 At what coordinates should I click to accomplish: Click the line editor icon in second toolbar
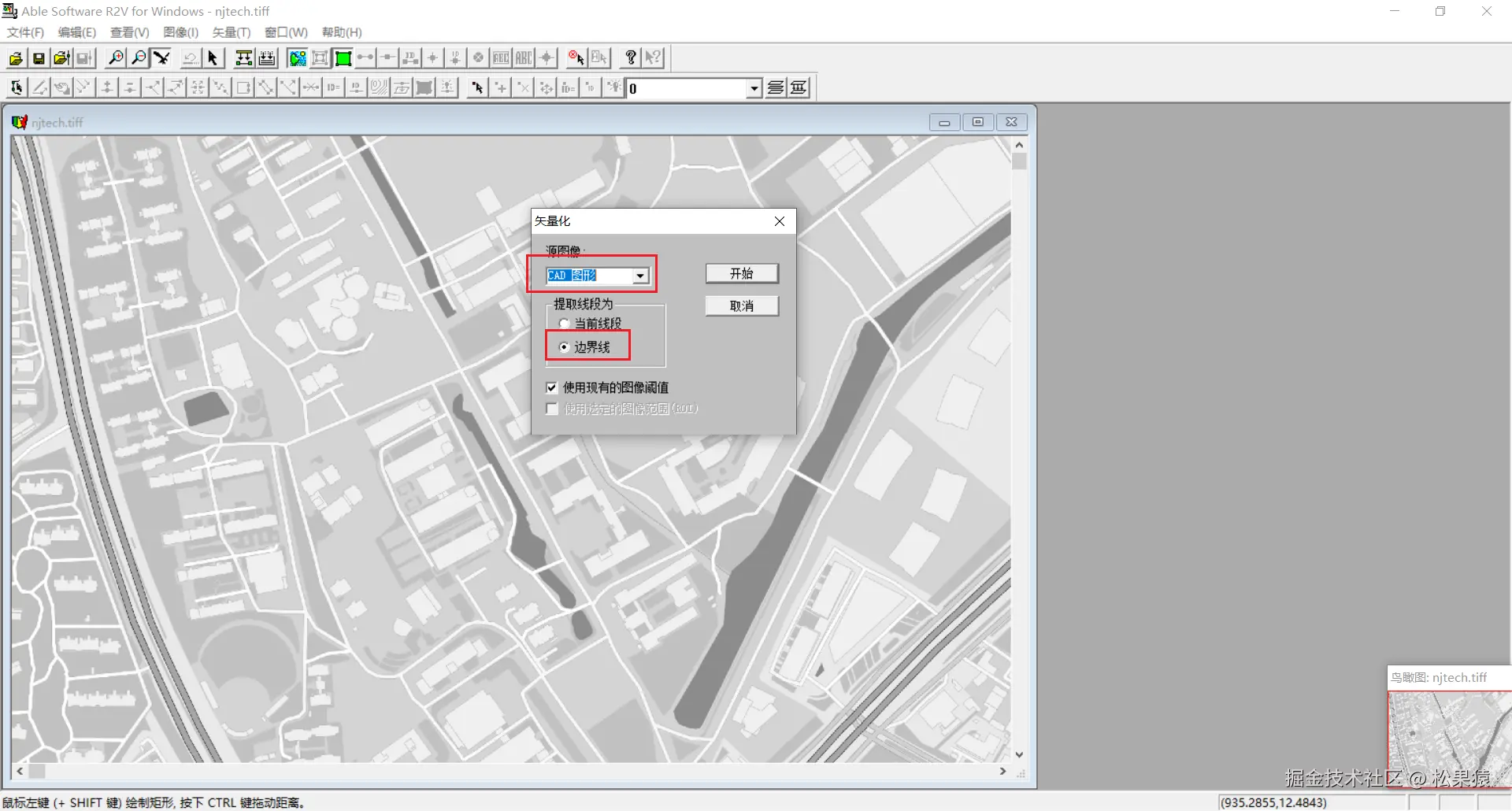pos(17,87)
